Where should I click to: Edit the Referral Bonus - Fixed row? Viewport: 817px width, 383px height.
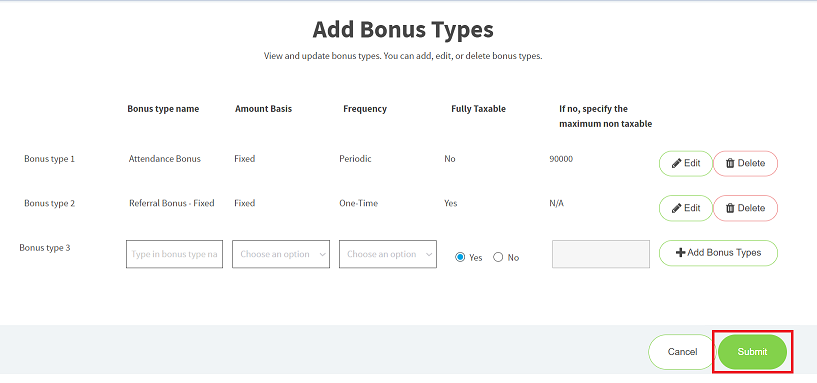(x=686, y=208)
